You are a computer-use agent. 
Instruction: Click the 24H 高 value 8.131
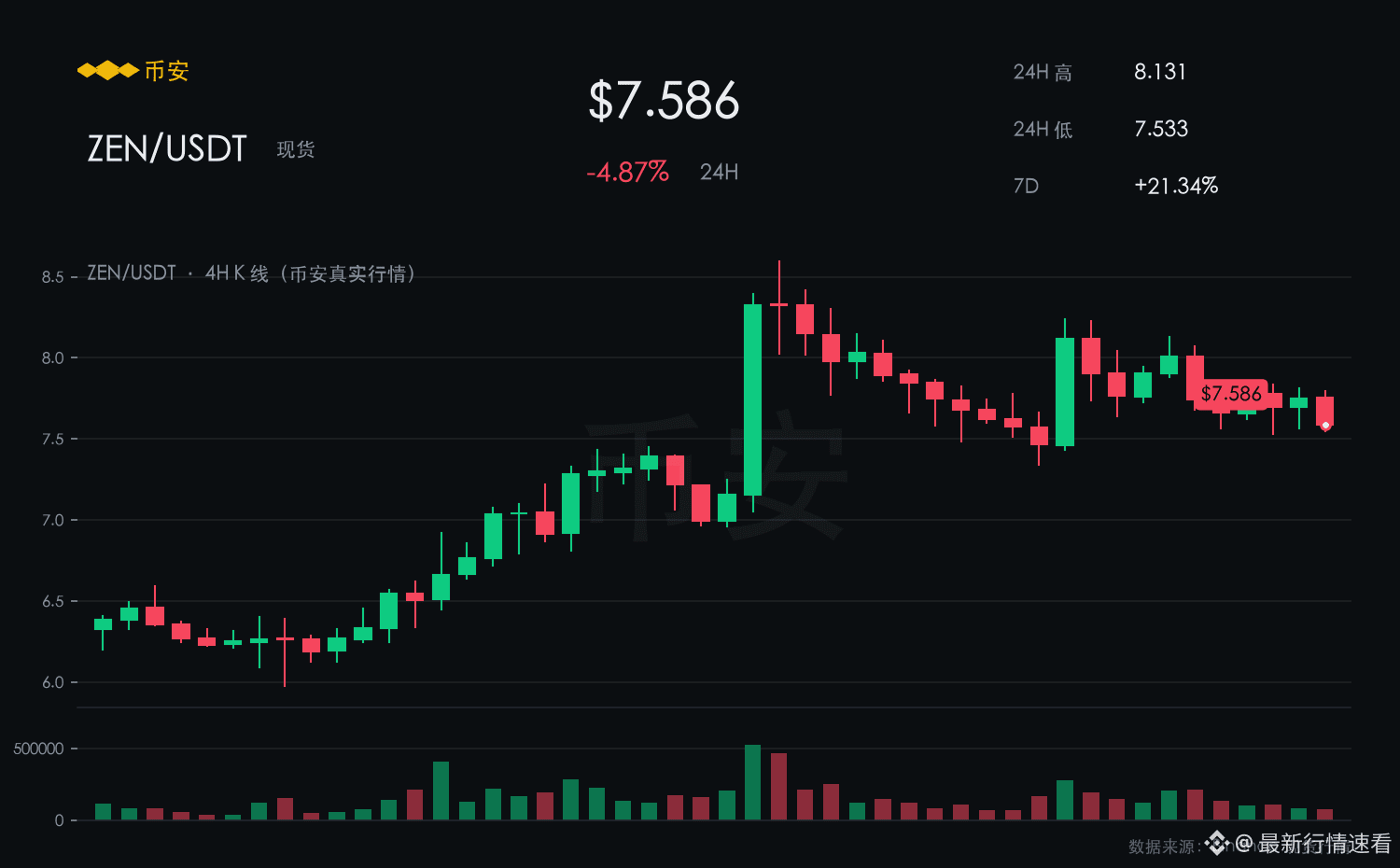point(1160,72)
